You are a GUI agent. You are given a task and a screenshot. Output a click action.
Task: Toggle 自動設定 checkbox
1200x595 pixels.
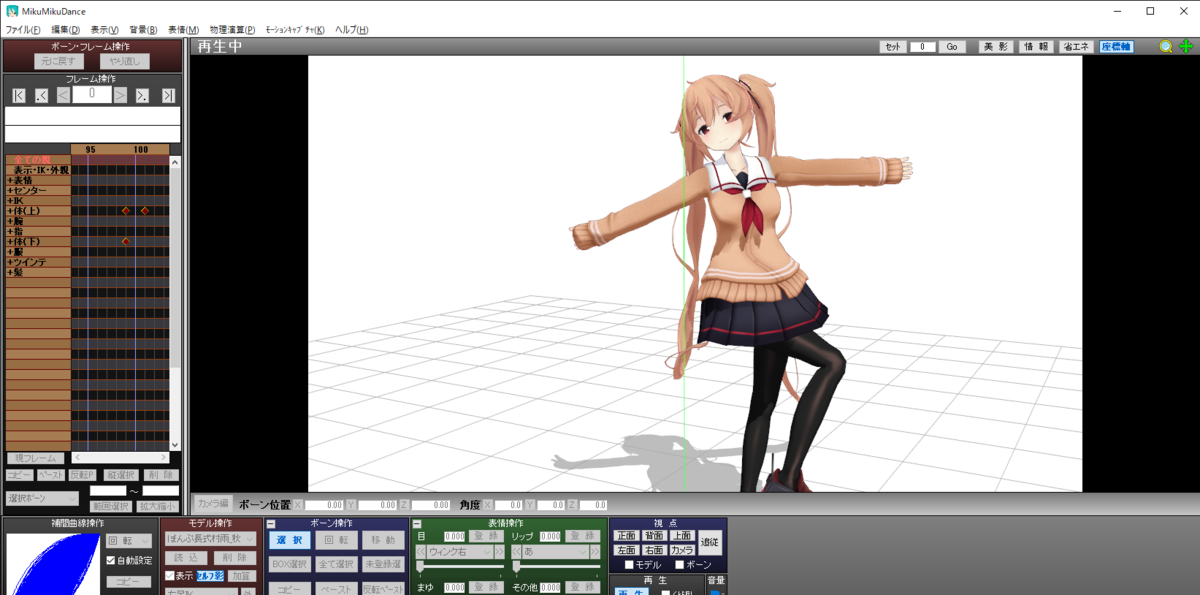point(111,561)
